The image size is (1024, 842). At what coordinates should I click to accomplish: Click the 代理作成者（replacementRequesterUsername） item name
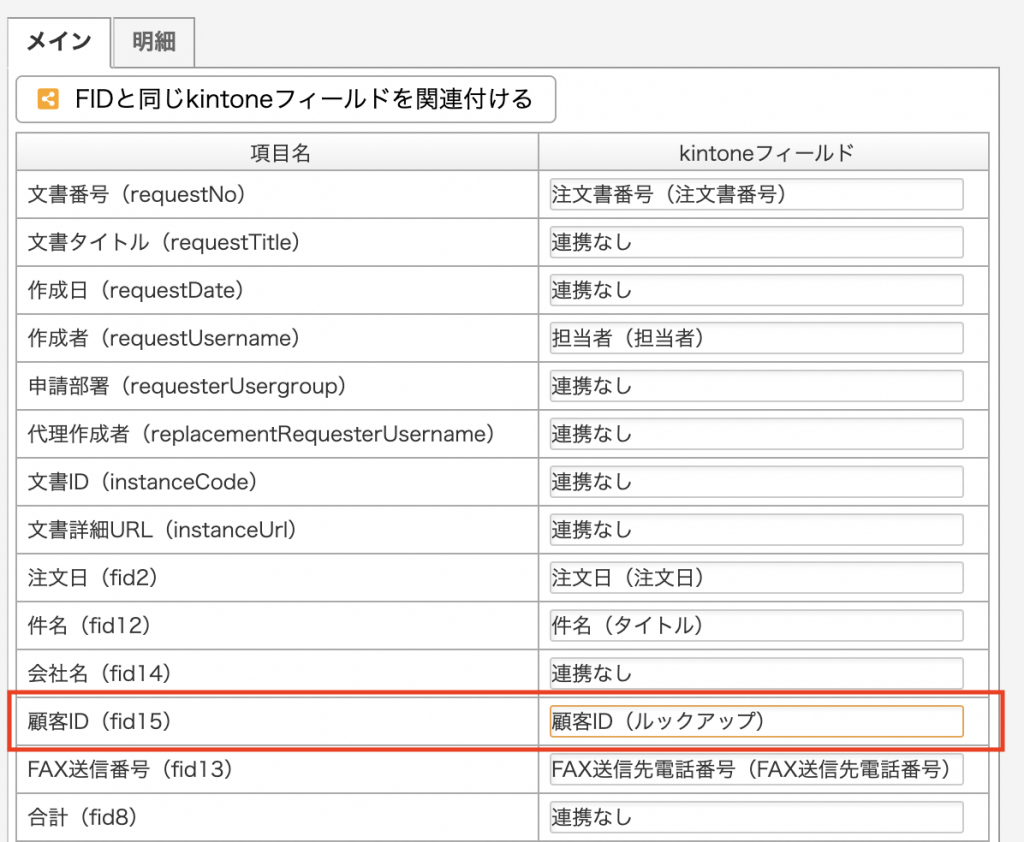(x=261, y=434)
